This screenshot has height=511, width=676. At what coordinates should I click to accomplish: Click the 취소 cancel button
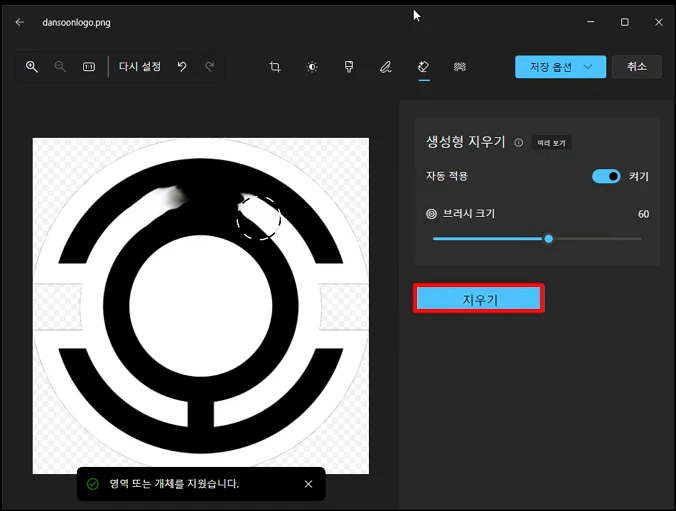click(637, 67)
